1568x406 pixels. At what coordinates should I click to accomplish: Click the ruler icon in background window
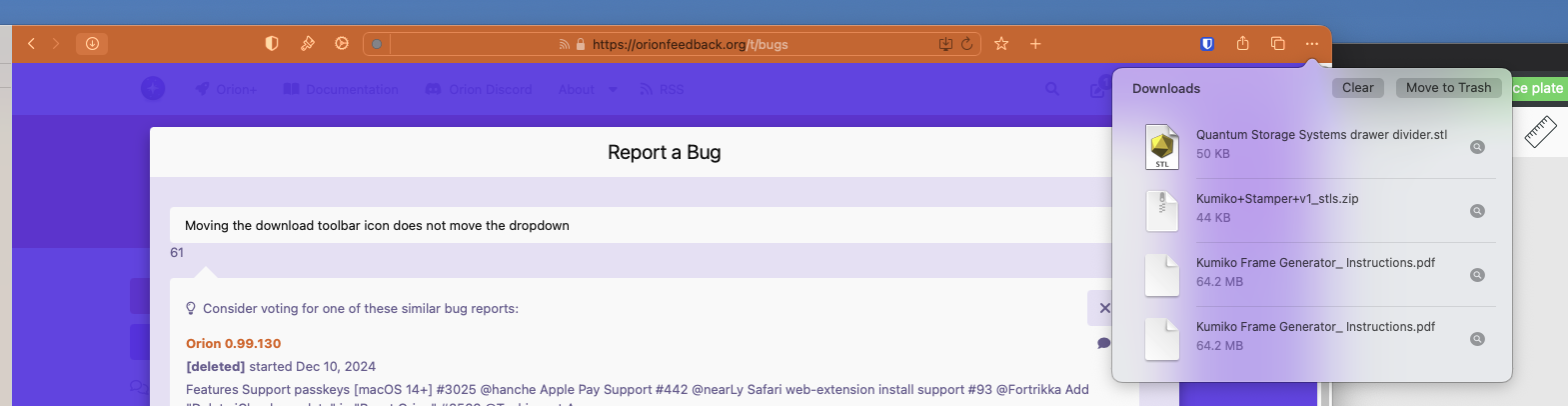point(1540,131)
